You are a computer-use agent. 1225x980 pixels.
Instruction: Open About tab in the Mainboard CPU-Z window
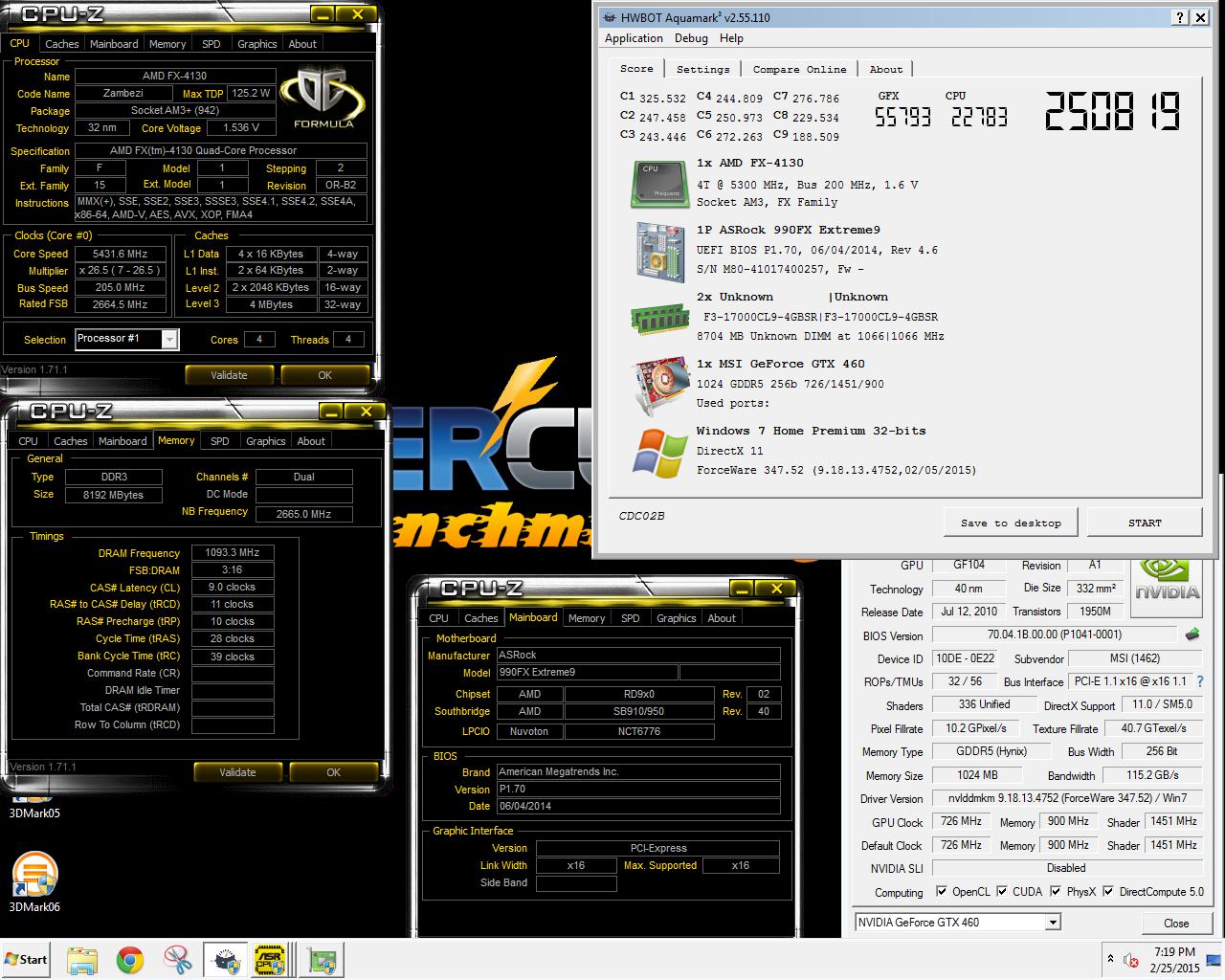pos(722,618)
